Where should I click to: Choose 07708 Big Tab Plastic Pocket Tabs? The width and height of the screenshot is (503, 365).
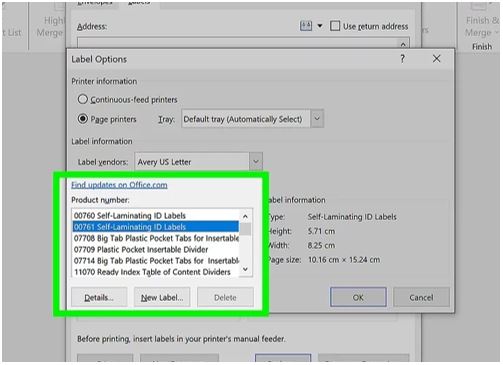156,238
